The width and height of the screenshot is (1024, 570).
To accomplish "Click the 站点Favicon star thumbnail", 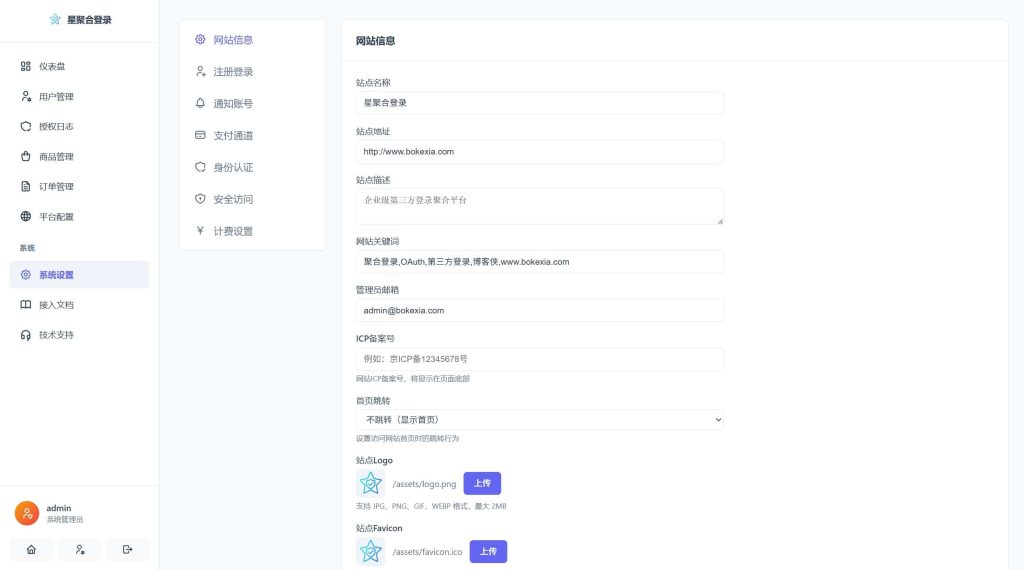I will 370,552.
